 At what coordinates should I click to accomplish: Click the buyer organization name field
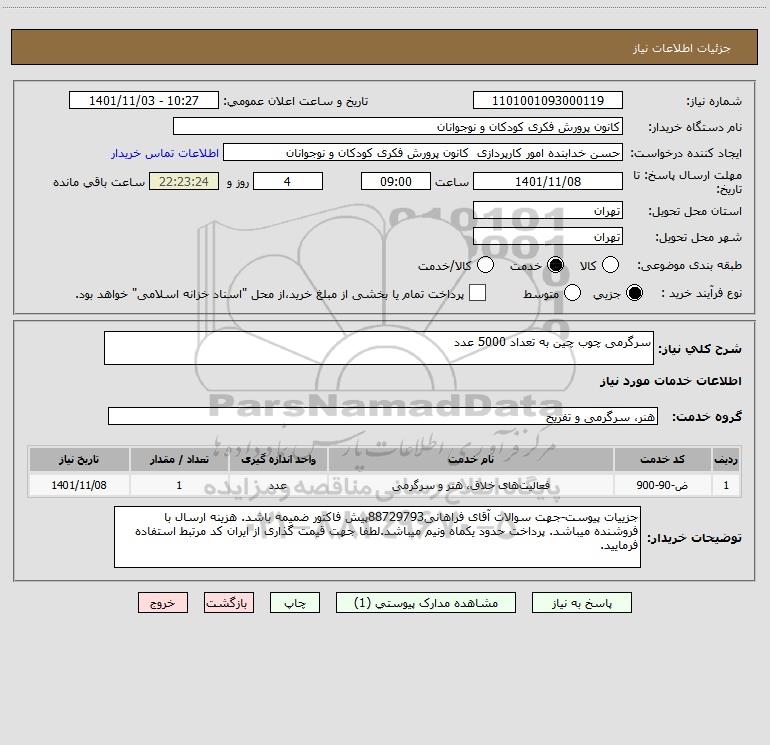coord(398,126)
